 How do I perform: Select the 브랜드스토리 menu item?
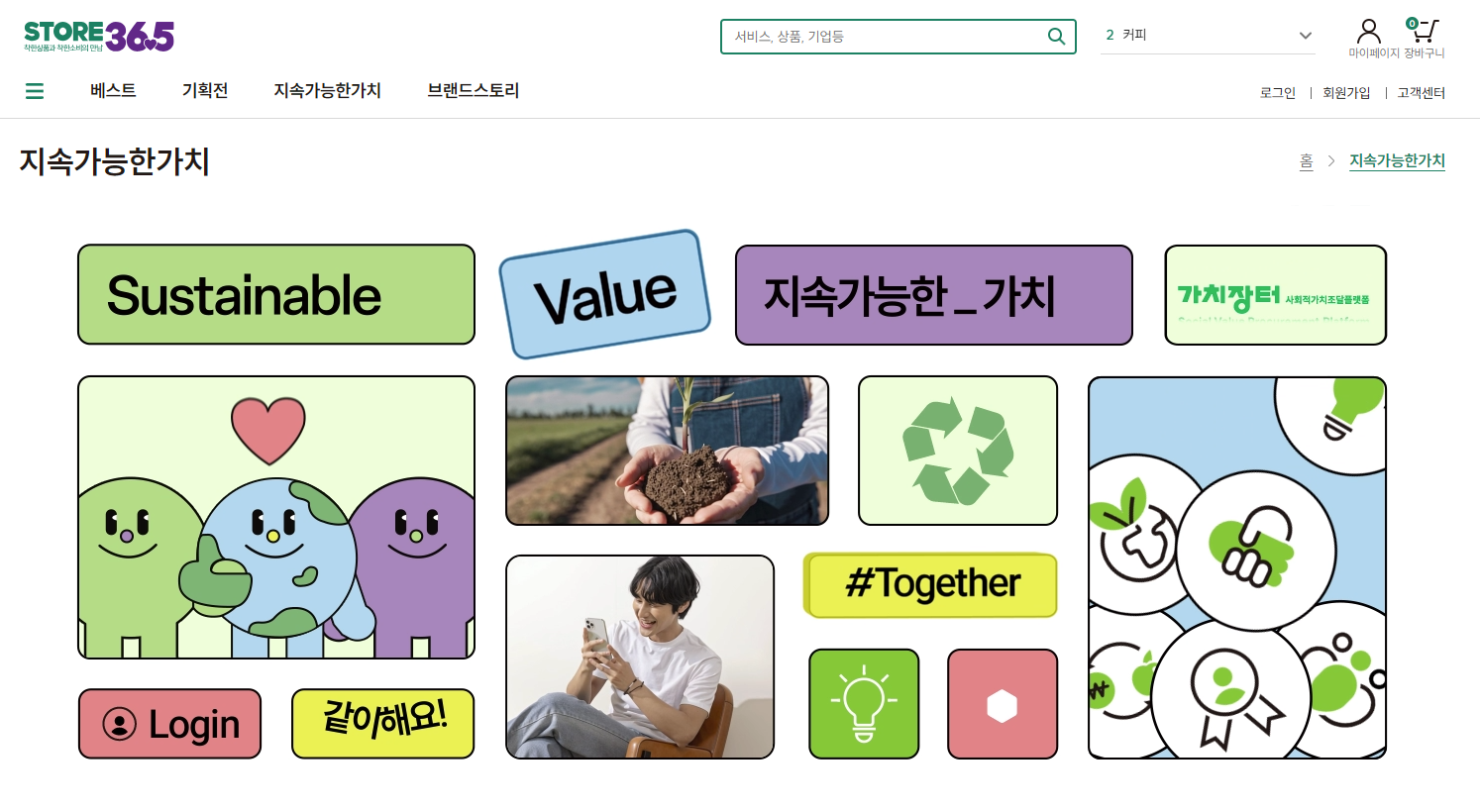[474, 90]
